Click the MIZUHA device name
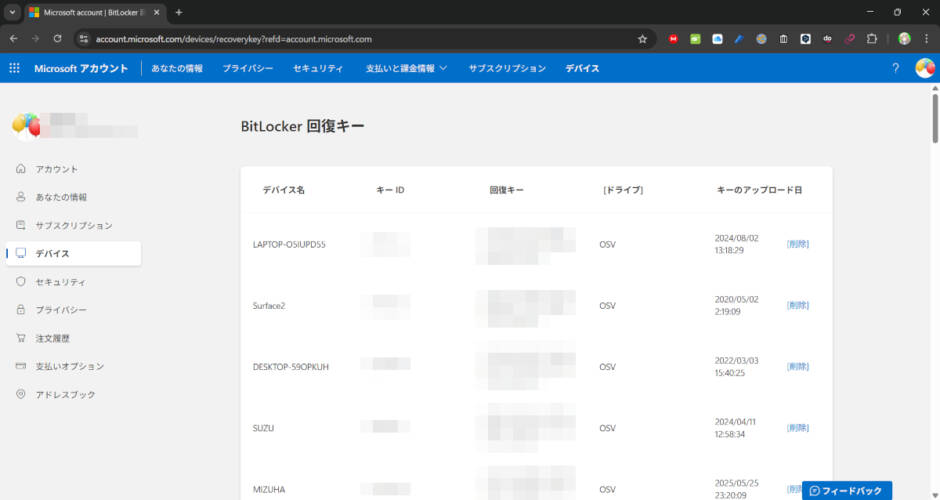Screen dimensions: 940x500 pyautogui.click(x=269, y=489)
